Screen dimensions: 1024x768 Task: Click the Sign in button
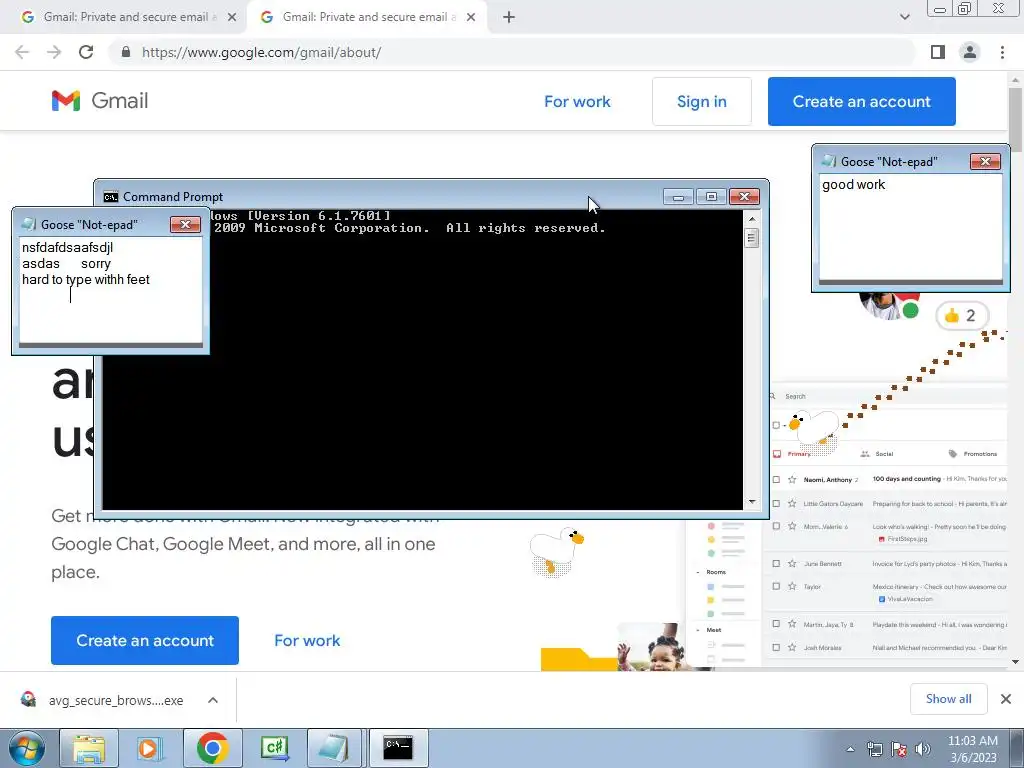tap(701, 101)
